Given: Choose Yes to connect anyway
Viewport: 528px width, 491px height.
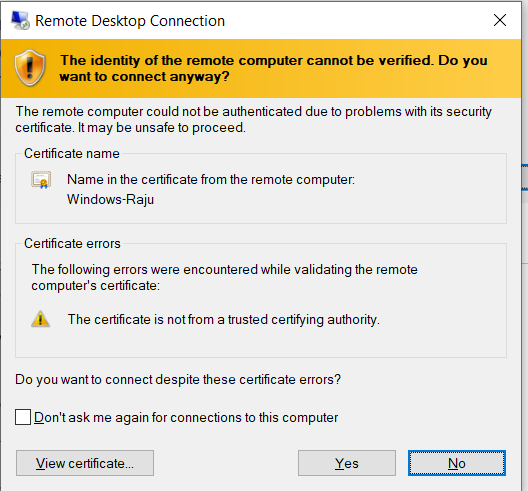Looking at the screenshot, I should pyautogui.click(x=346, y=463).
